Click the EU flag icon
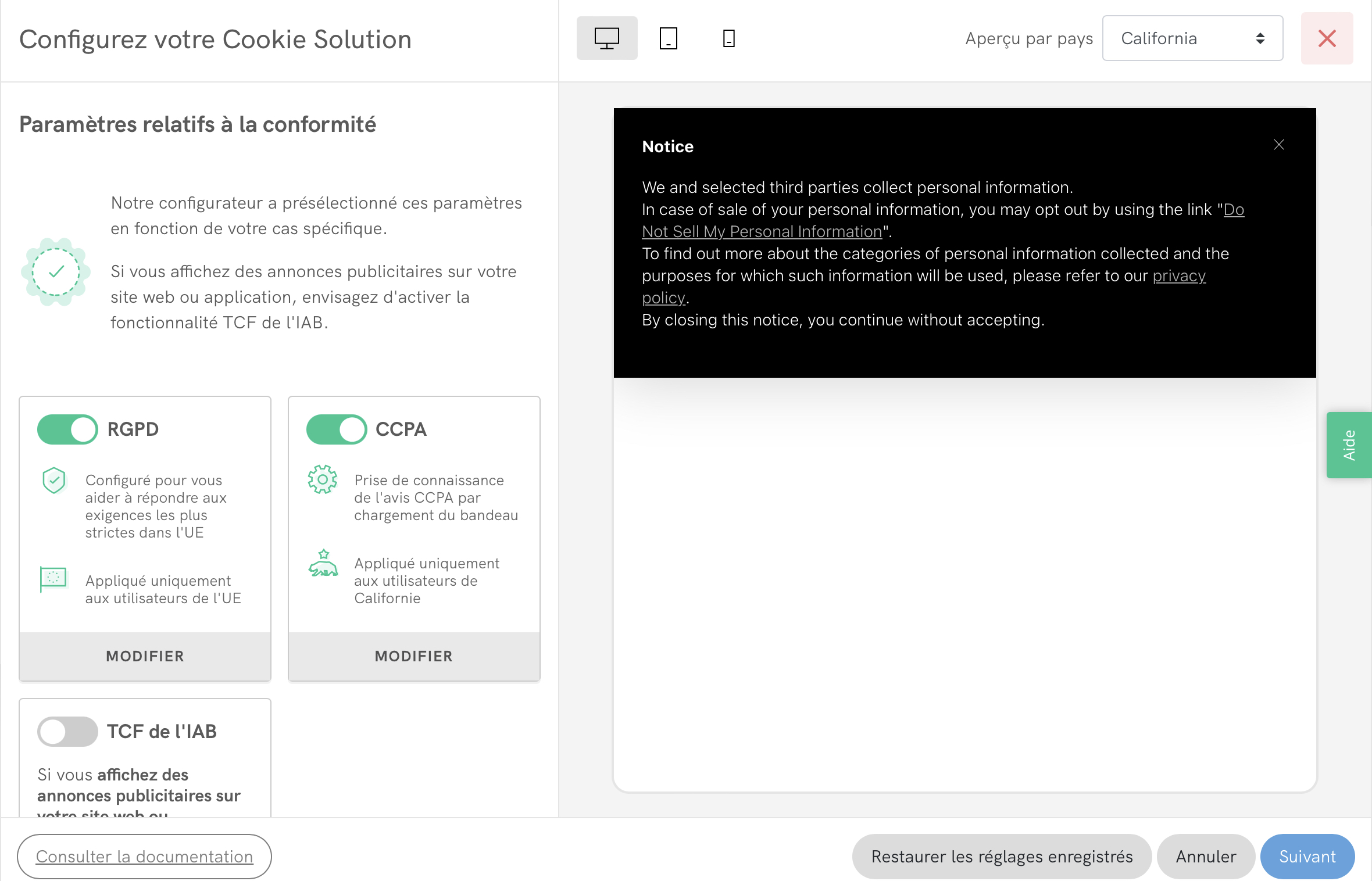Screen dimensions: 1372x881 [x=53, y=579]
